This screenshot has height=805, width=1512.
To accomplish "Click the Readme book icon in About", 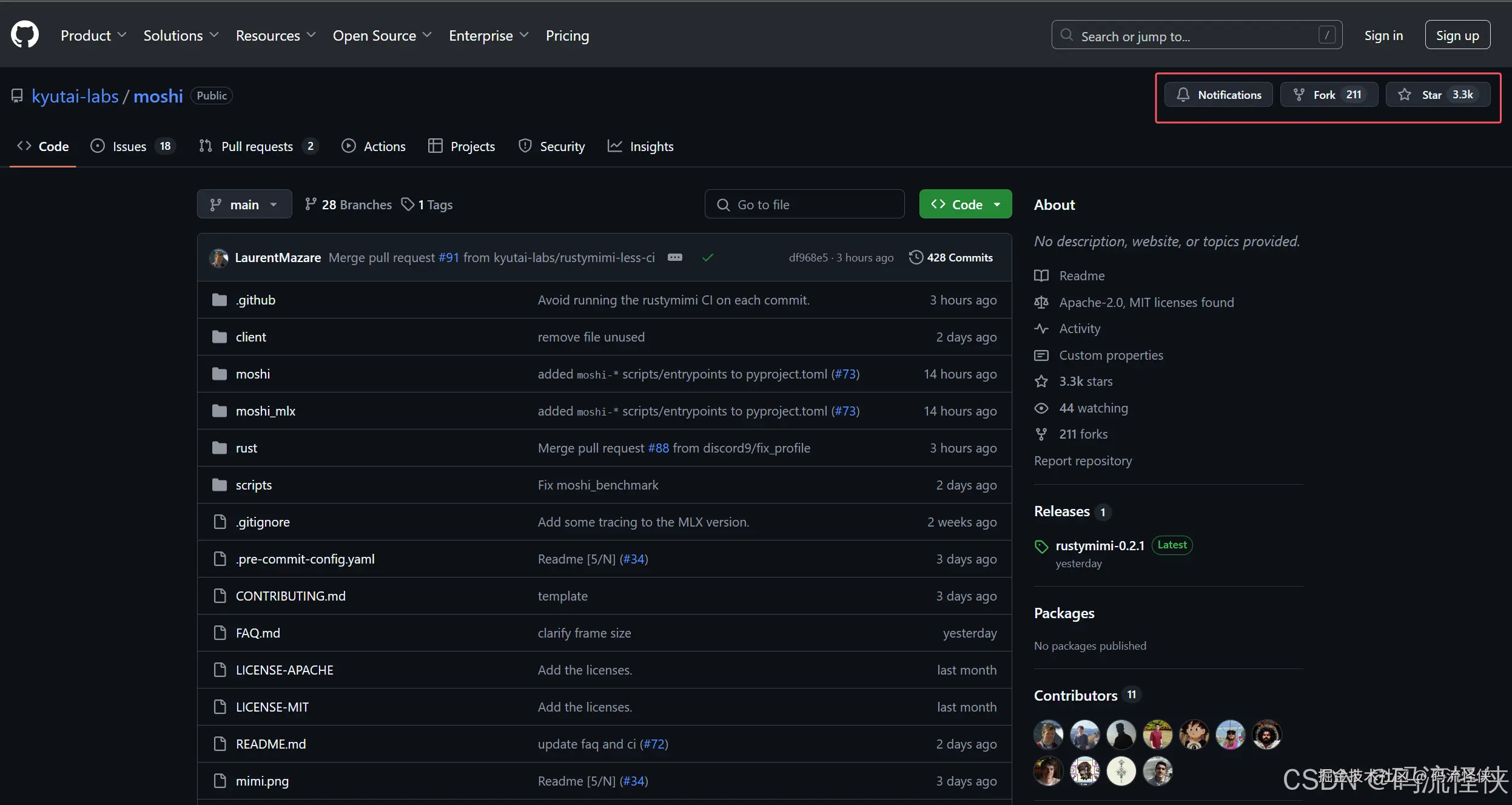I will pyautogui.click(x=1041, y=275).
